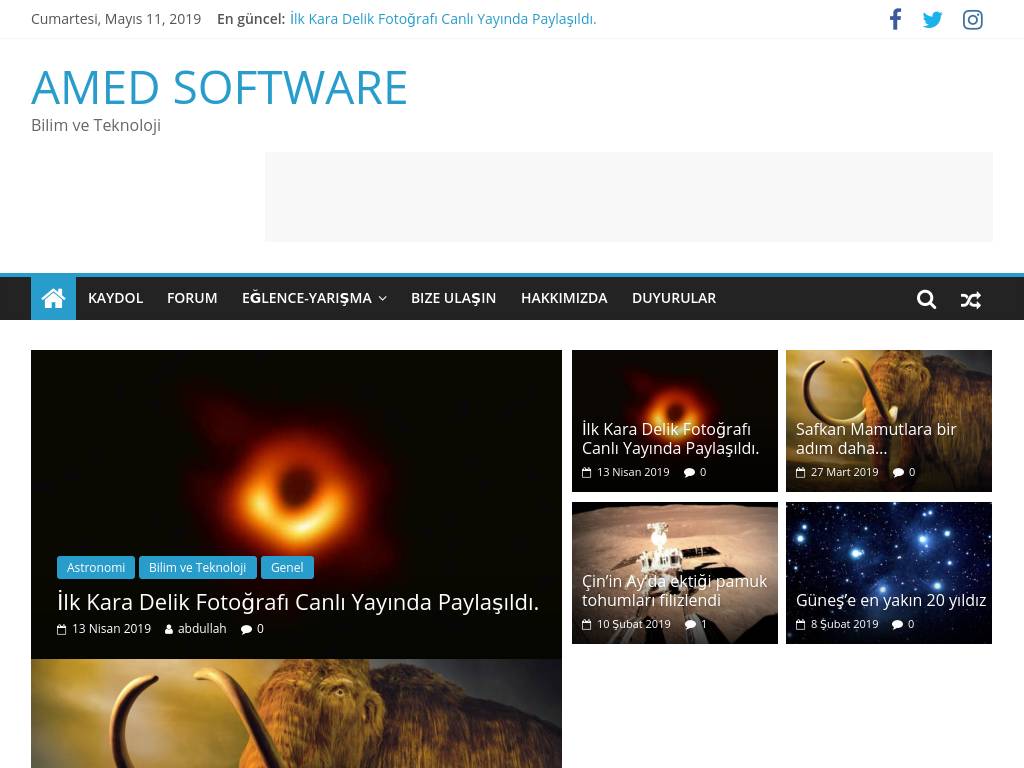The image size is (1024, 768).
Task: Open the KAYDOL menu item
Action: point(116,298)
